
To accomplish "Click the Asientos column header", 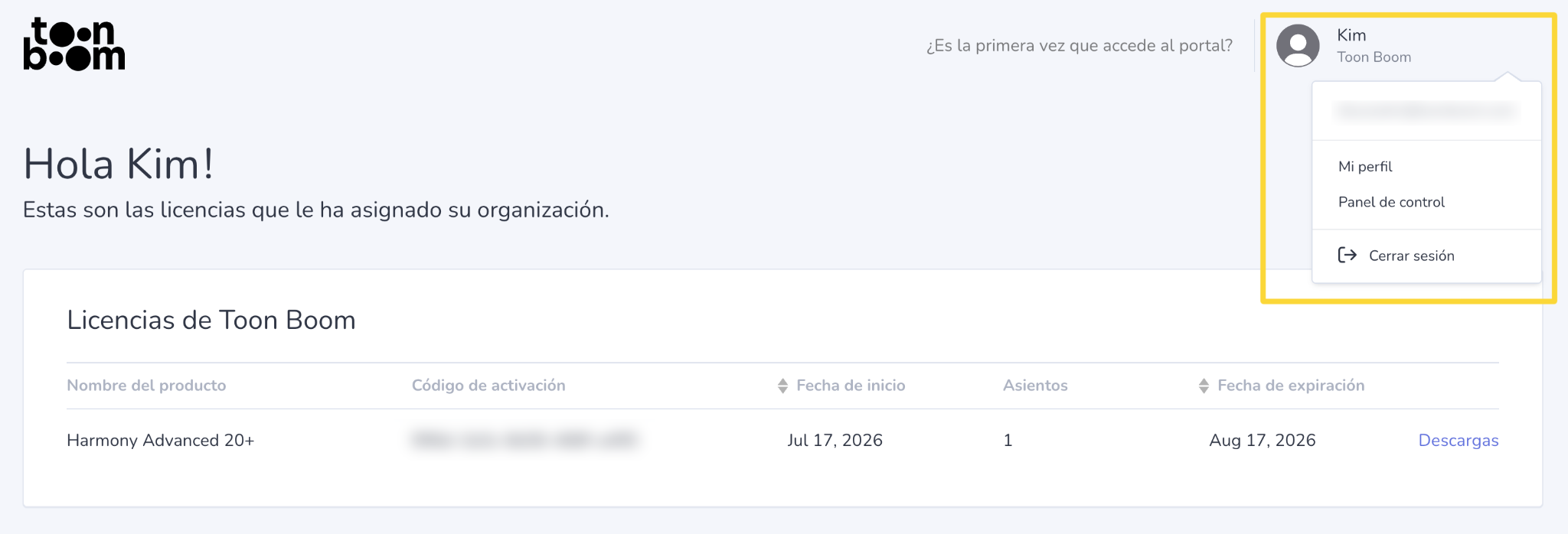I will click(x=1035, y=386).
